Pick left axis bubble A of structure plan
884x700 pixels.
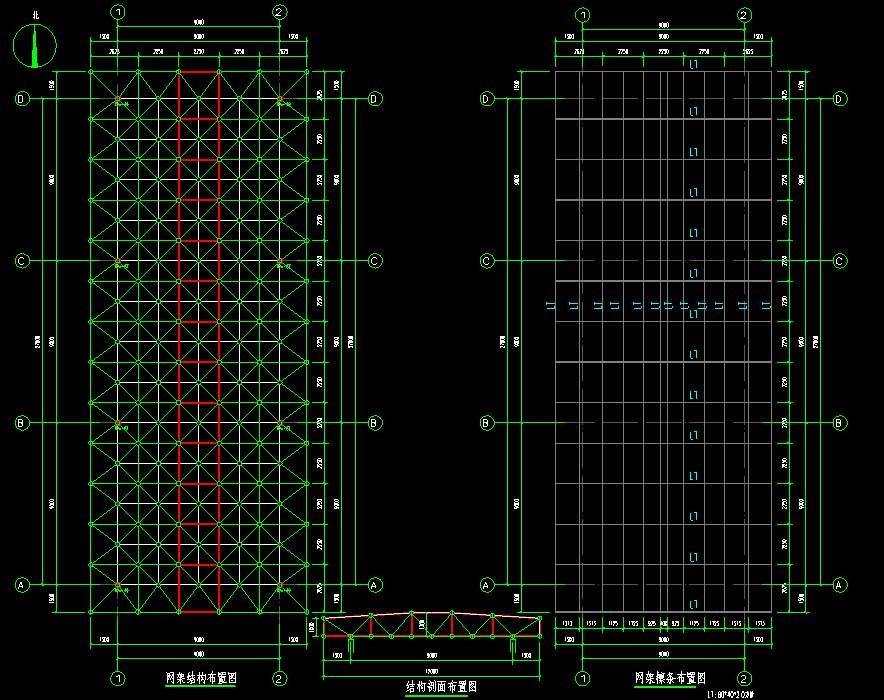[21, 585]
